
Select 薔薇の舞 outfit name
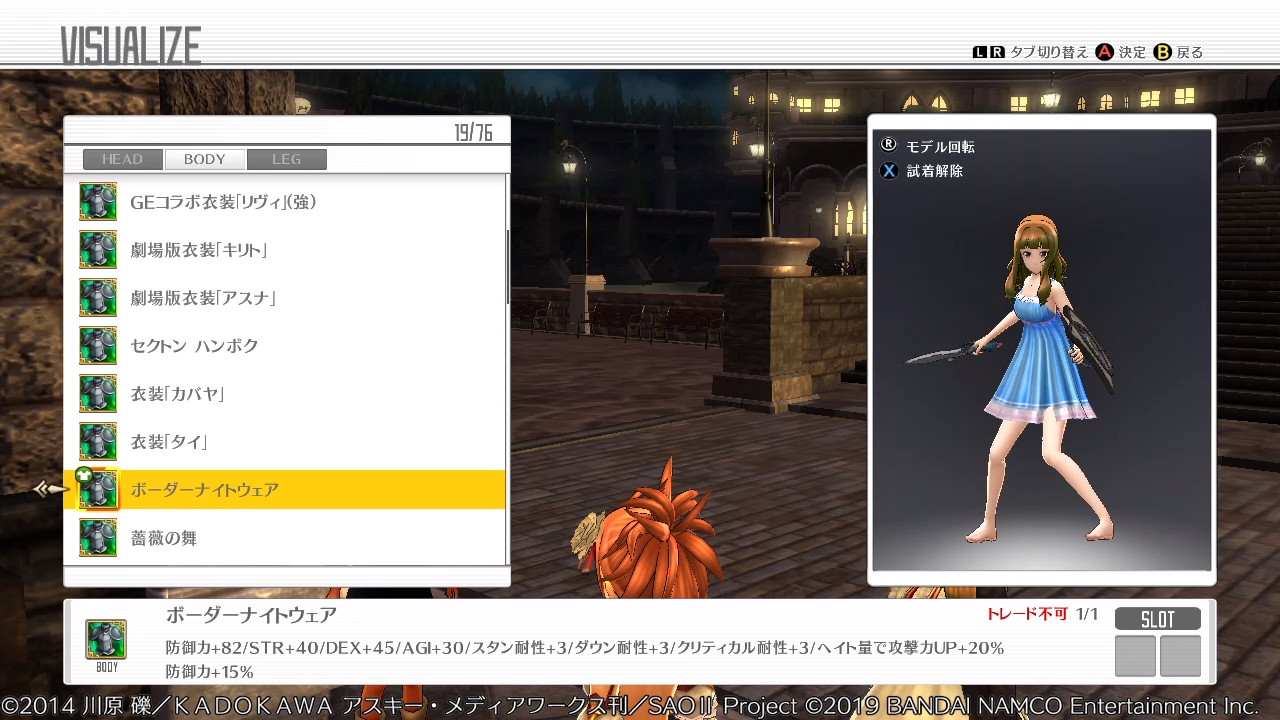click(163, 538)
